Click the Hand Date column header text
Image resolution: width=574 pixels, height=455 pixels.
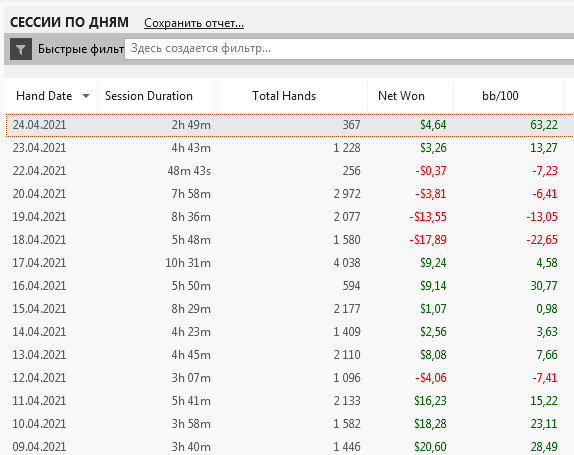coord(44,96)
